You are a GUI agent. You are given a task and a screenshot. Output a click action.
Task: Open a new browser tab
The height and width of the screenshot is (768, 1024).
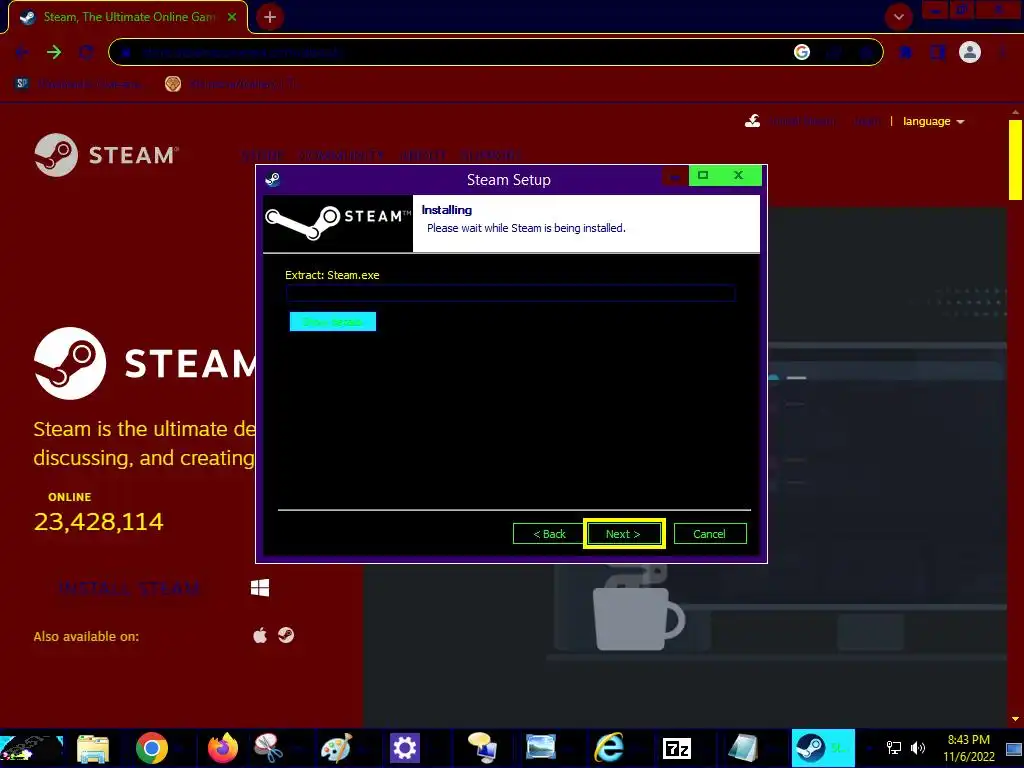coord(270,17)
